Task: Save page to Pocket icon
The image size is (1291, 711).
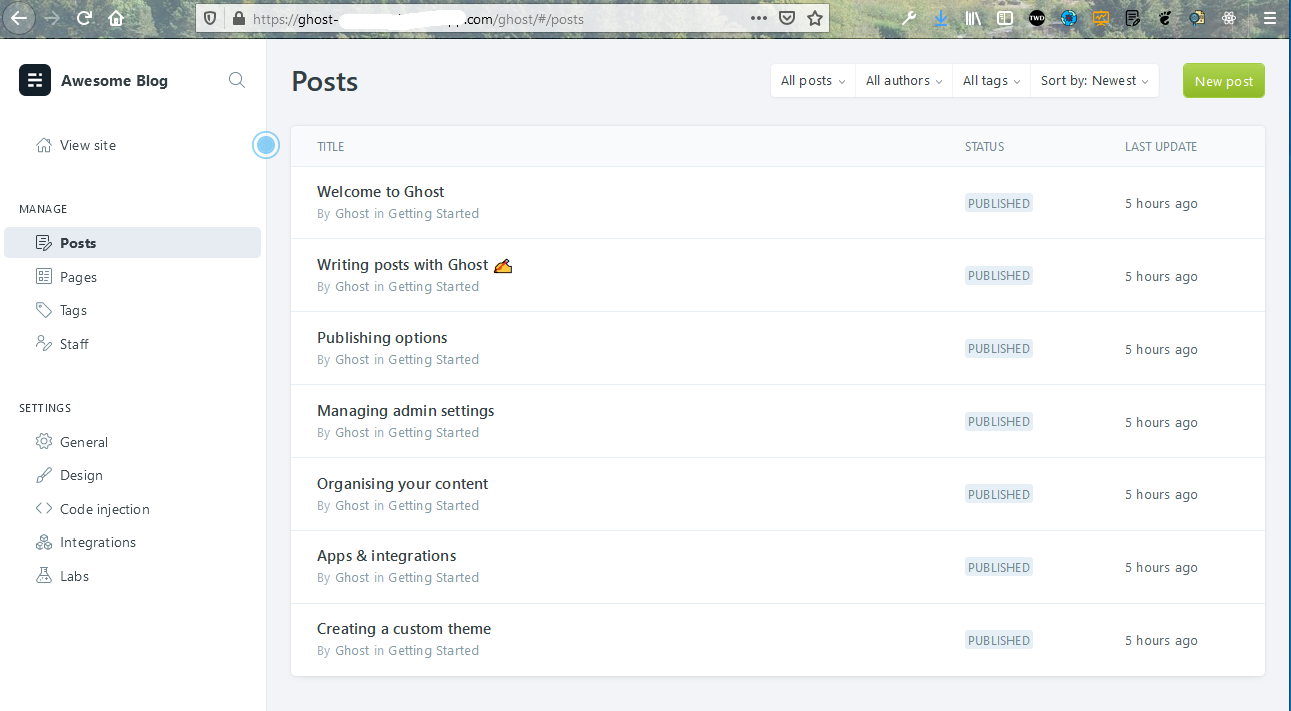Action: (x=787, y=18)
